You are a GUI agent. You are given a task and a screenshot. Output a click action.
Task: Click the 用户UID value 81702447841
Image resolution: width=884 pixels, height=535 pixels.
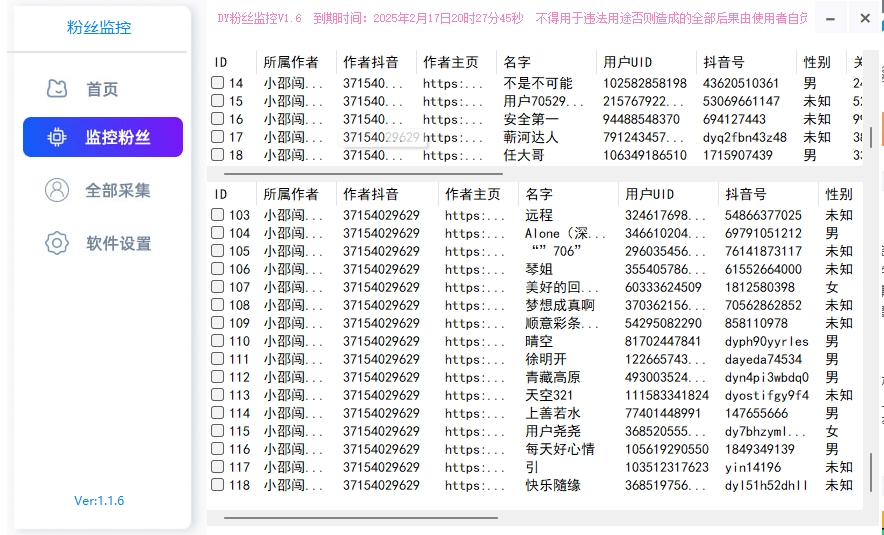coord(663,342)
